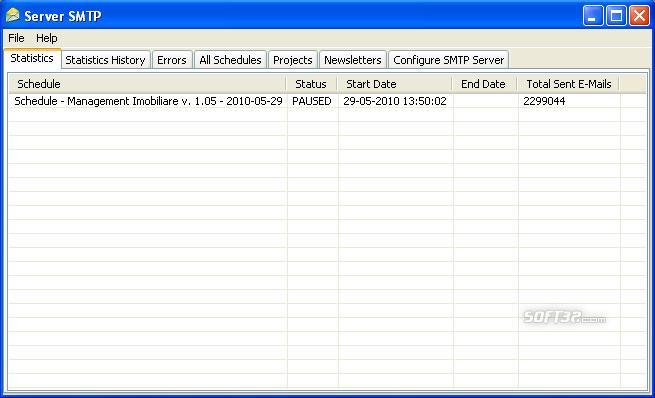Click the start date 29-05-2010 13:50:02
The width and height of the screenshot is (655, 398).
click(395, 101)
